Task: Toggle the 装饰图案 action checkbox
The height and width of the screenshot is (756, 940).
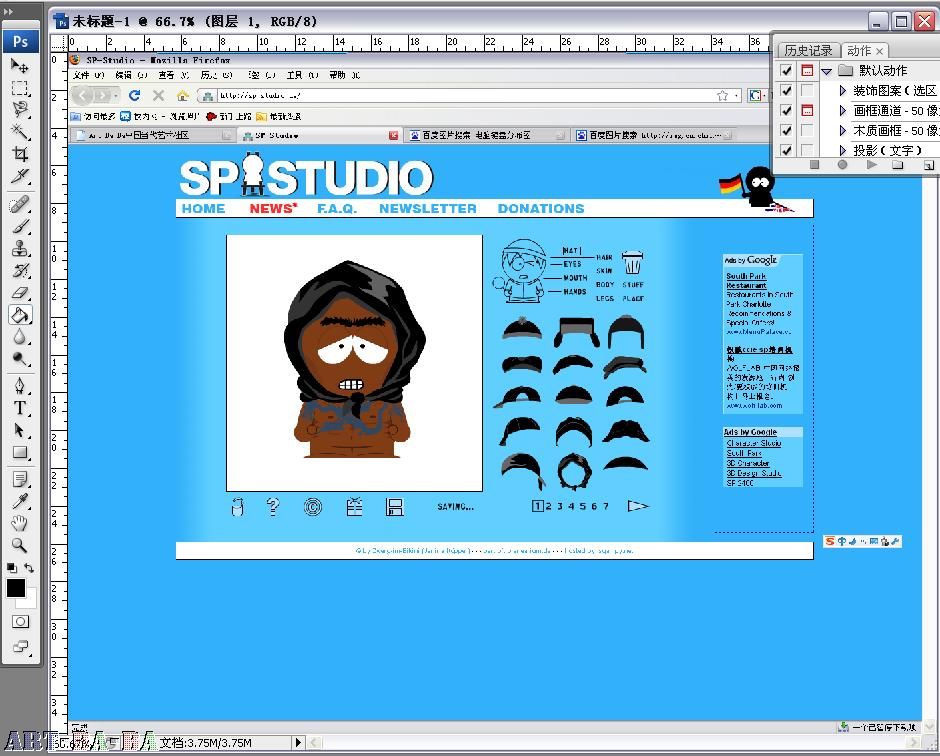Action: click(786, 91)
